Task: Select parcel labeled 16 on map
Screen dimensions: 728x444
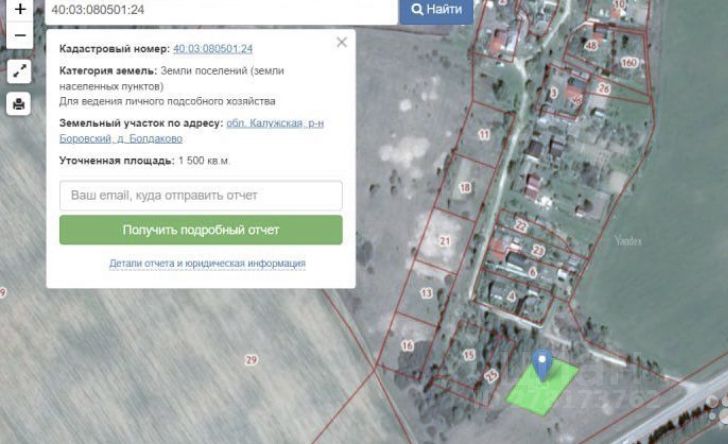Action: click(407, 346)
